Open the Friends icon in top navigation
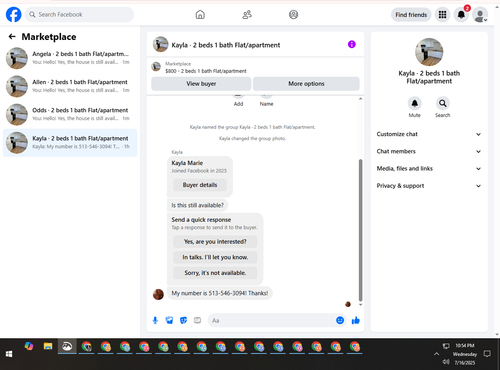 [247, 15]
